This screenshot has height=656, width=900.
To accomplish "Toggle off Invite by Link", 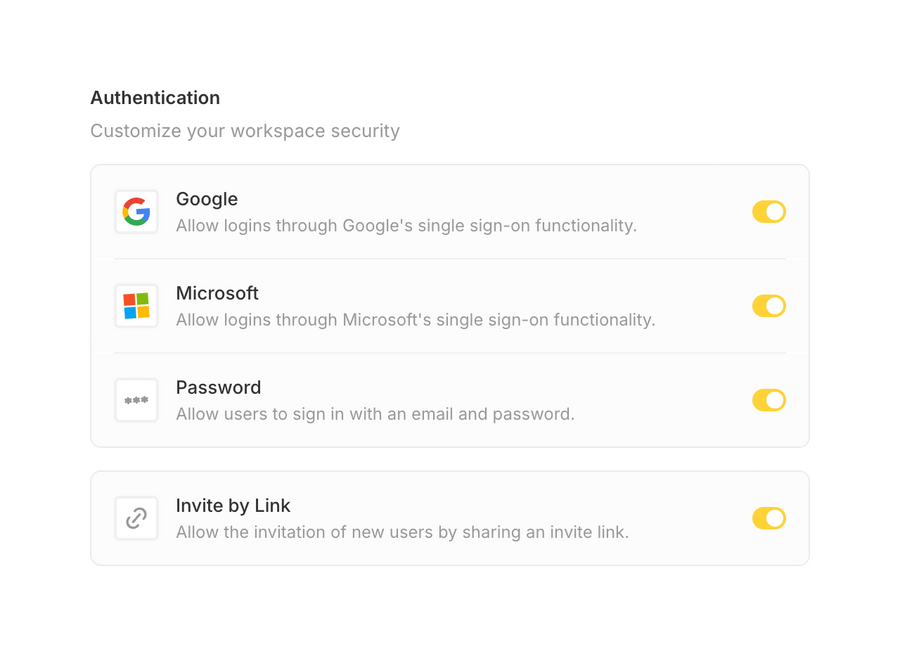I will tap(768, 518).
